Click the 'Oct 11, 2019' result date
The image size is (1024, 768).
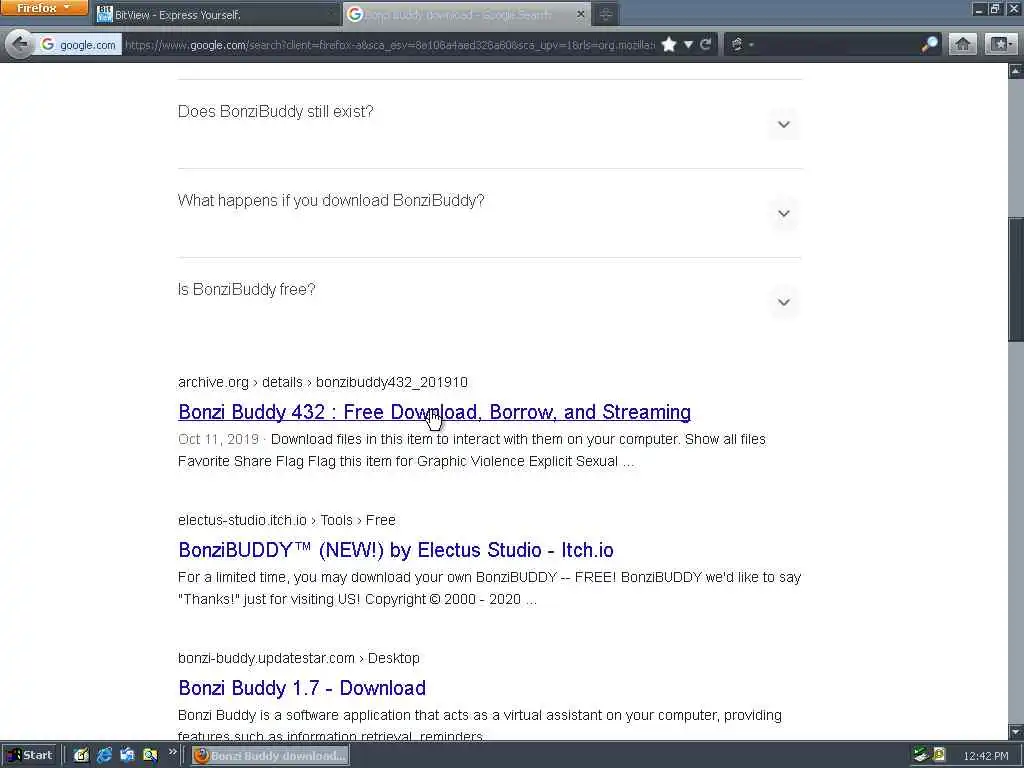click(x=218, y=439)
